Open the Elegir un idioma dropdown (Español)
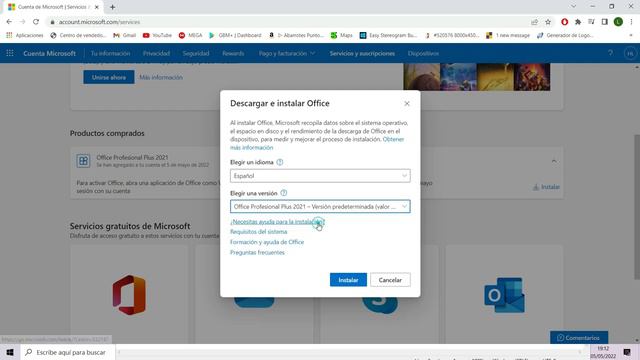Image resolution: width=640 pixels, height=360 pixels. coord(320,176)
